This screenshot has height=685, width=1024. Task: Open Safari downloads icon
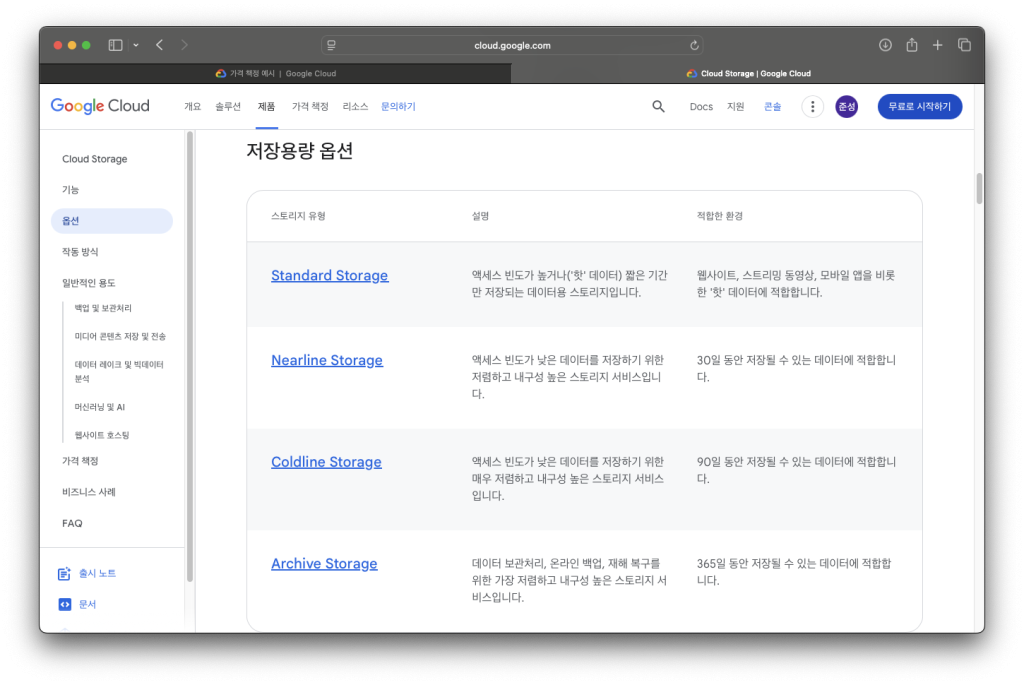click(x=885, y=45)
